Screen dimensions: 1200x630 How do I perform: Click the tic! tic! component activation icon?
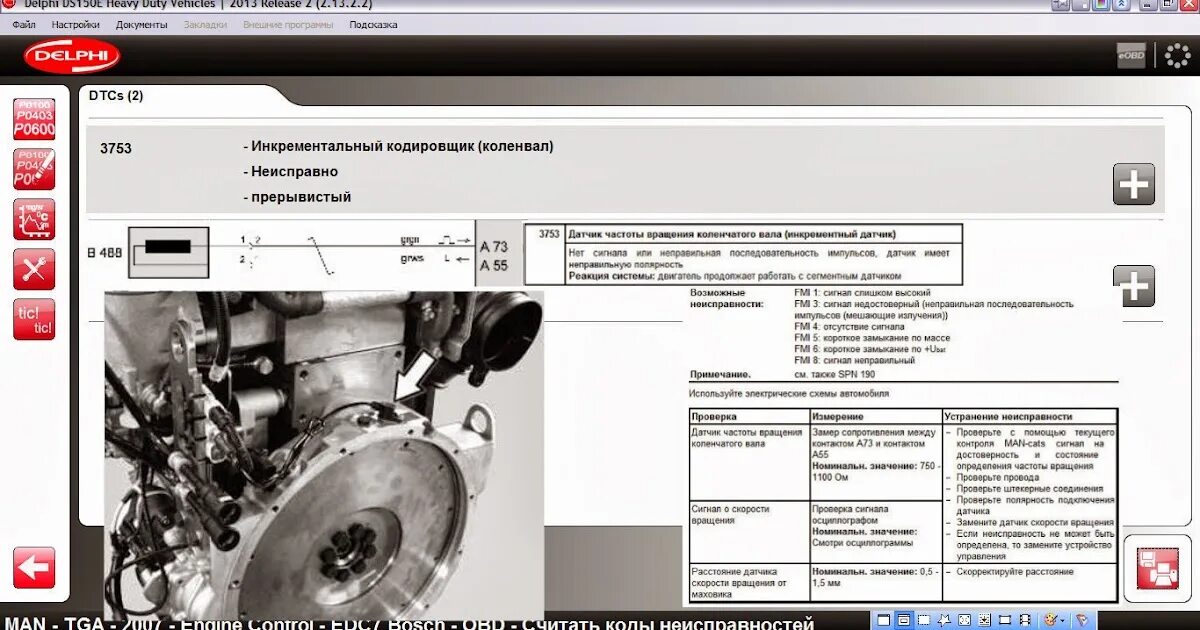click(34, 319)
